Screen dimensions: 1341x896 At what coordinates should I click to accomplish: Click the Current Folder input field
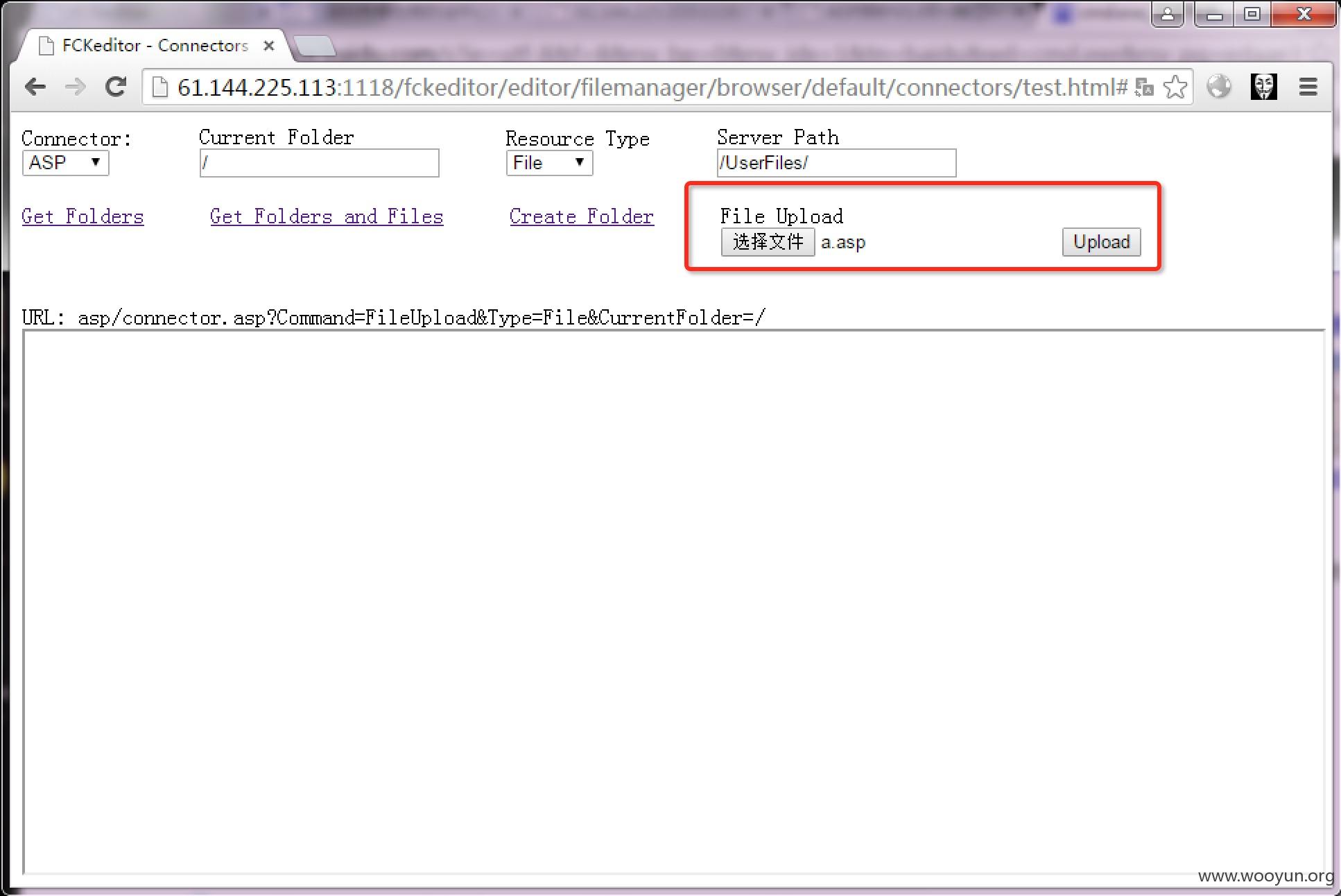click(319, 163)
